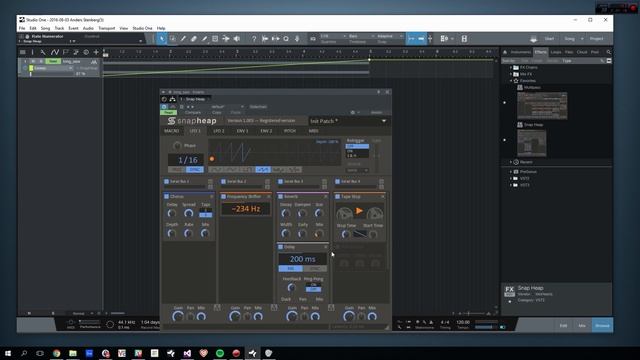The image size is (640, 360).
Task: Switch the LFO rate mode to SYNC
Action: click(195, 169)
